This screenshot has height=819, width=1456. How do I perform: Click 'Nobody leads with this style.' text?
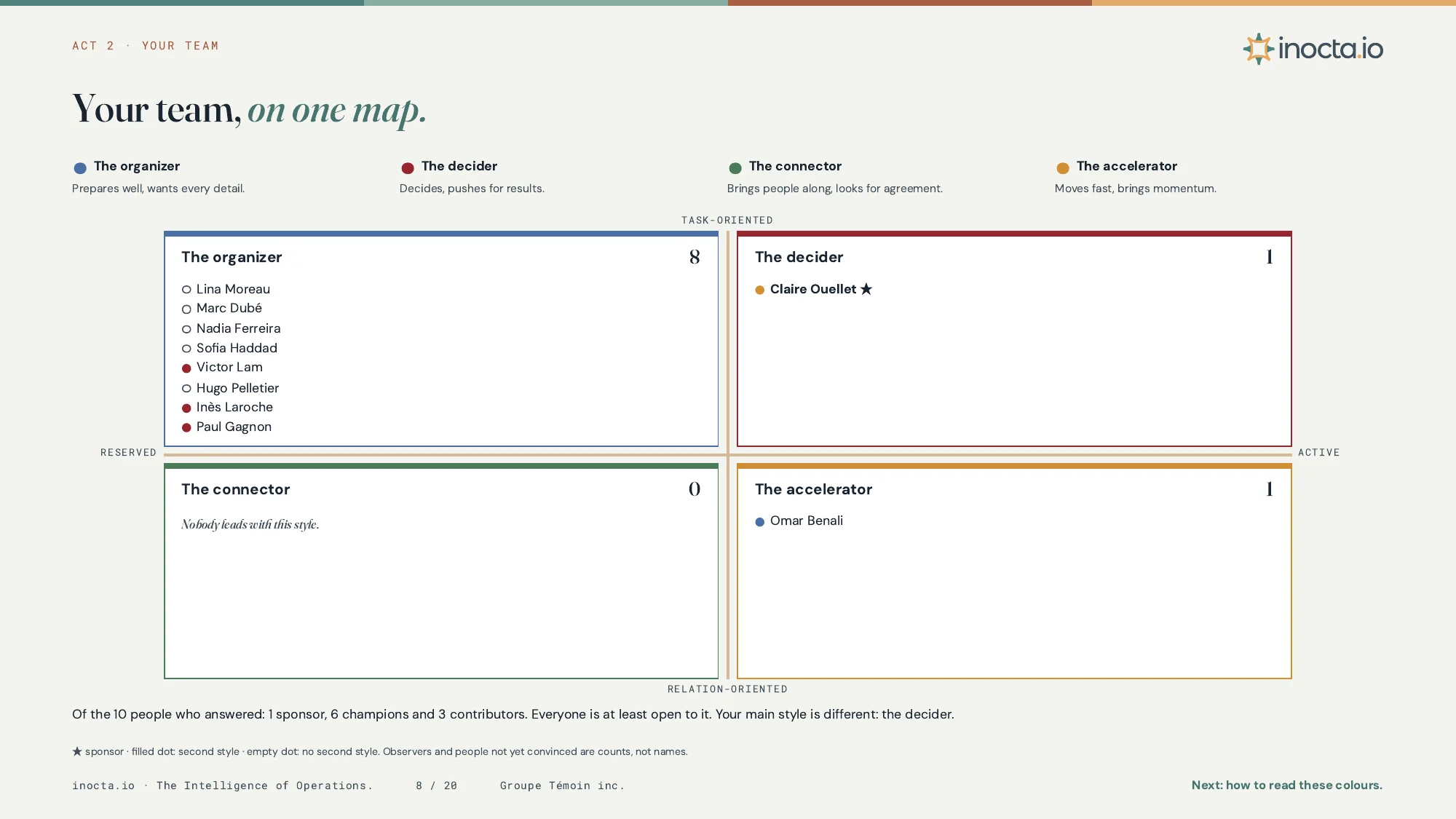tap(250, 525)
